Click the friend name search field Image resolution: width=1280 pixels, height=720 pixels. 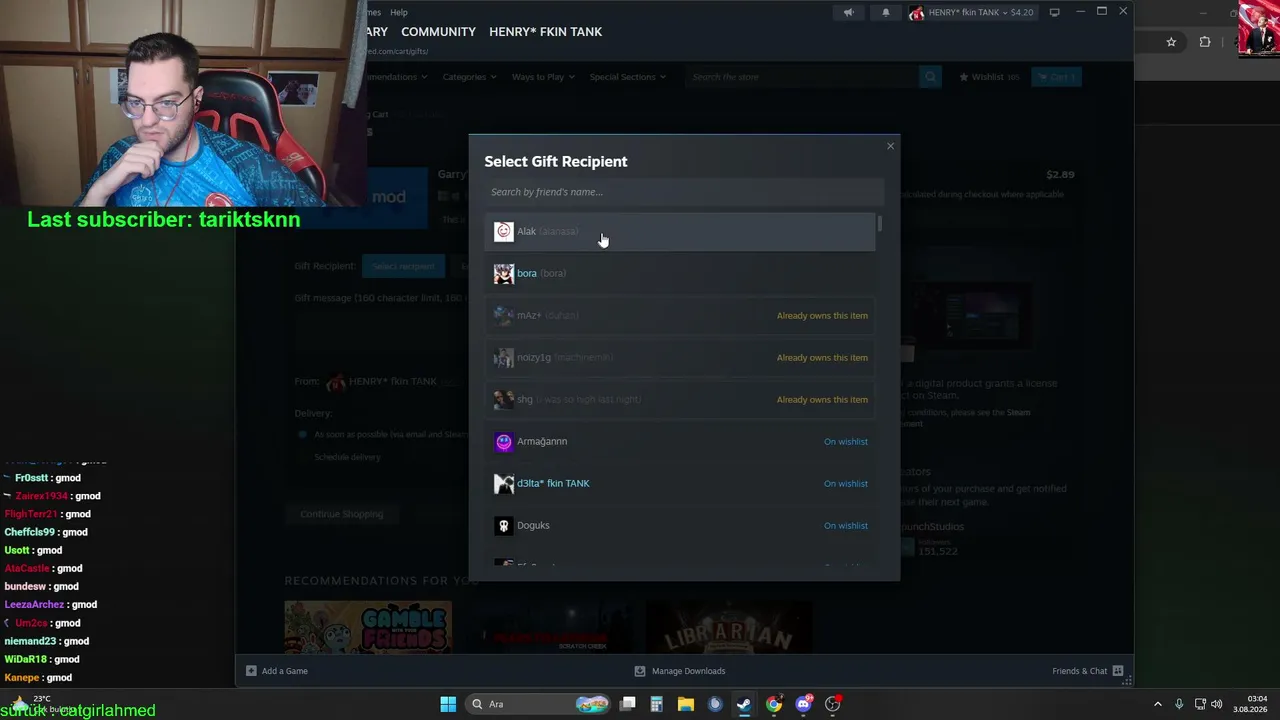(x=684, y=192)
